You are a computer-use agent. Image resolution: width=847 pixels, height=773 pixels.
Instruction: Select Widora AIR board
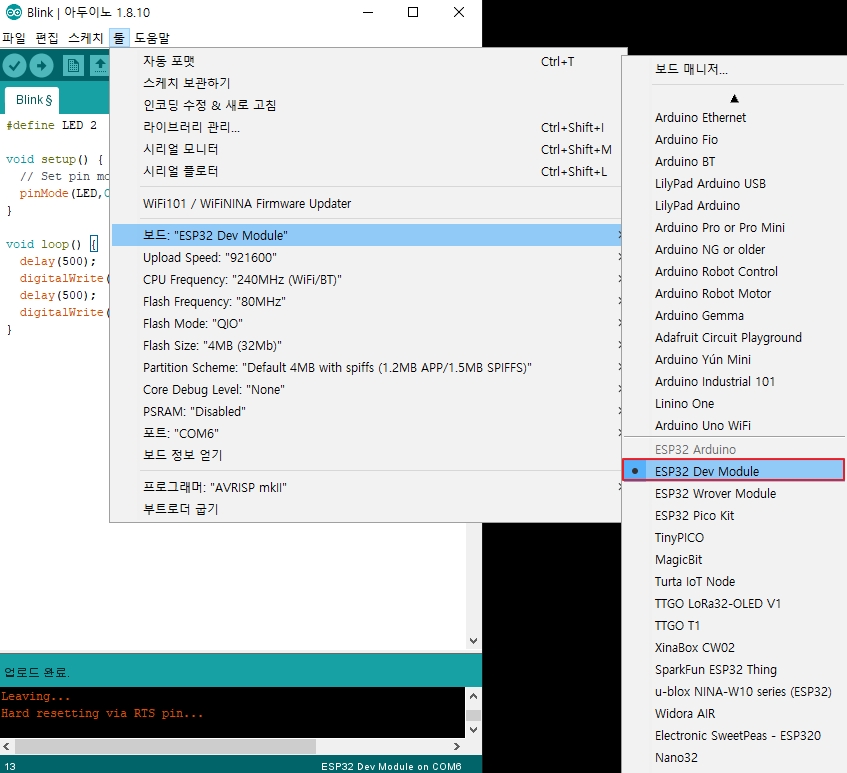[733, 714]
